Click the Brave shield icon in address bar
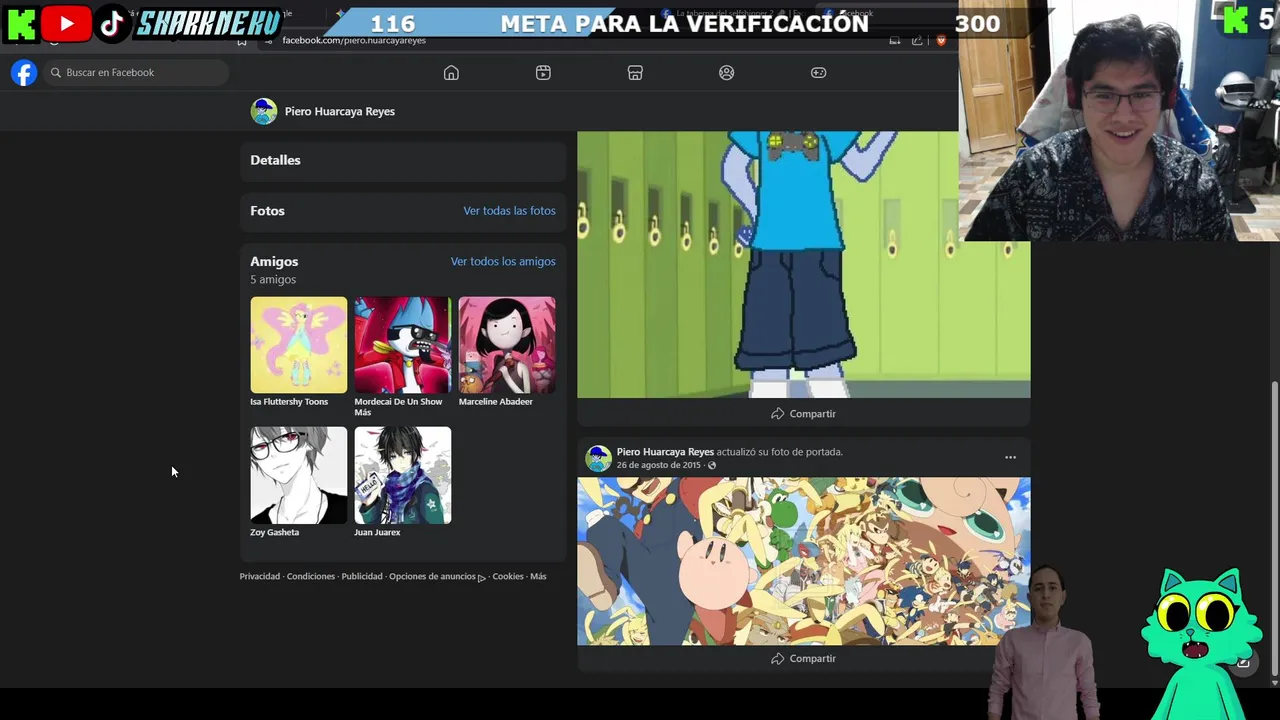The image size is (1280, 720). tap(941, 40)
